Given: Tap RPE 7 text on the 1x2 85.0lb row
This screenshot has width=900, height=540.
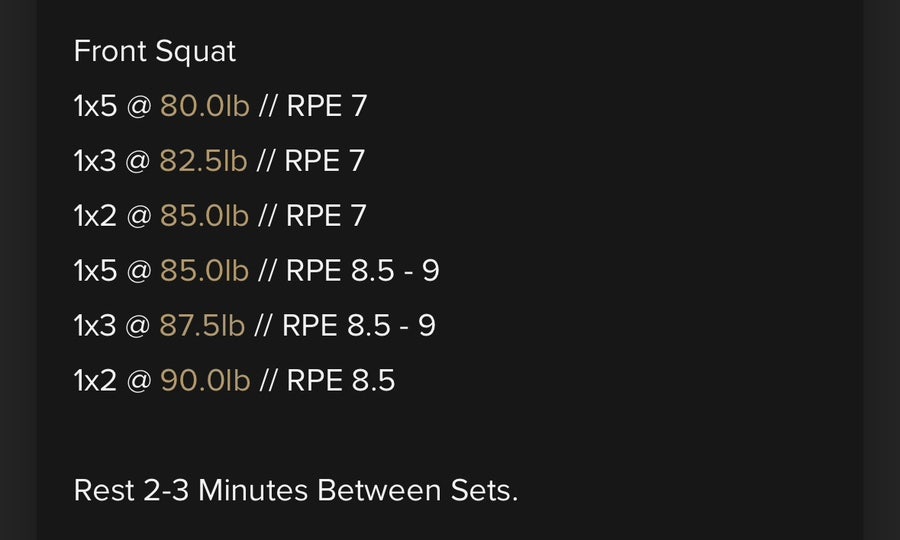Looking at the screenshot, I should point(326,216).
